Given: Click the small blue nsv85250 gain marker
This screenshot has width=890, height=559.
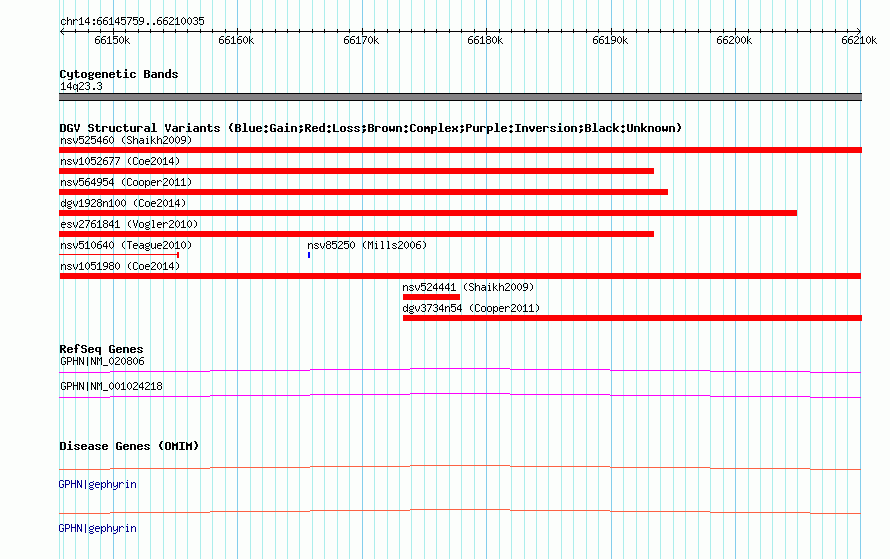Looking at the screenshot, I should [x=309, y=255].
